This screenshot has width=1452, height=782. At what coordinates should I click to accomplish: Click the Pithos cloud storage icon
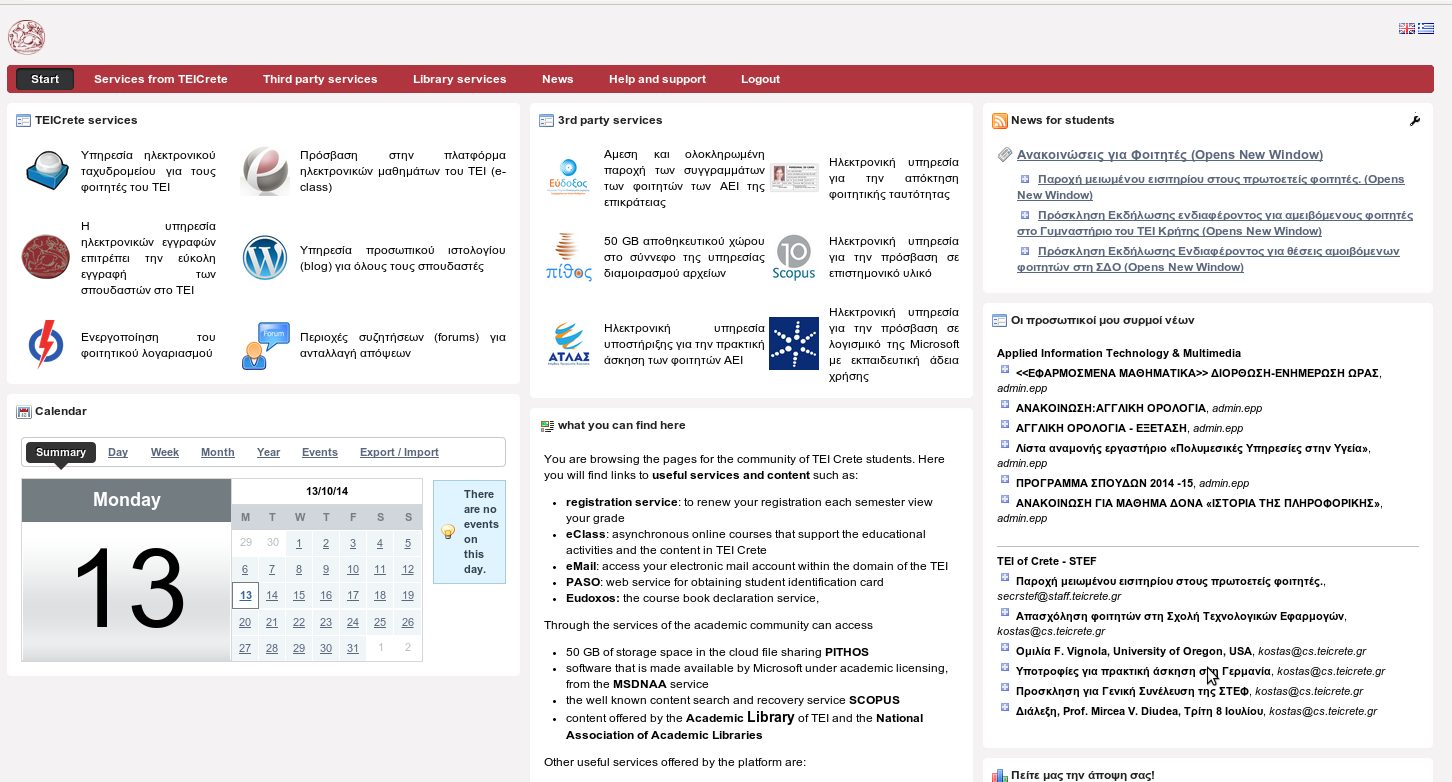568,257
